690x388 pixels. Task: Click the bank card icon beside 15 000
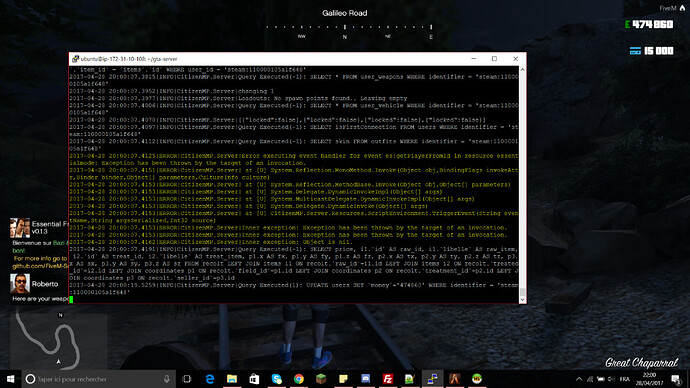point(635,51)
